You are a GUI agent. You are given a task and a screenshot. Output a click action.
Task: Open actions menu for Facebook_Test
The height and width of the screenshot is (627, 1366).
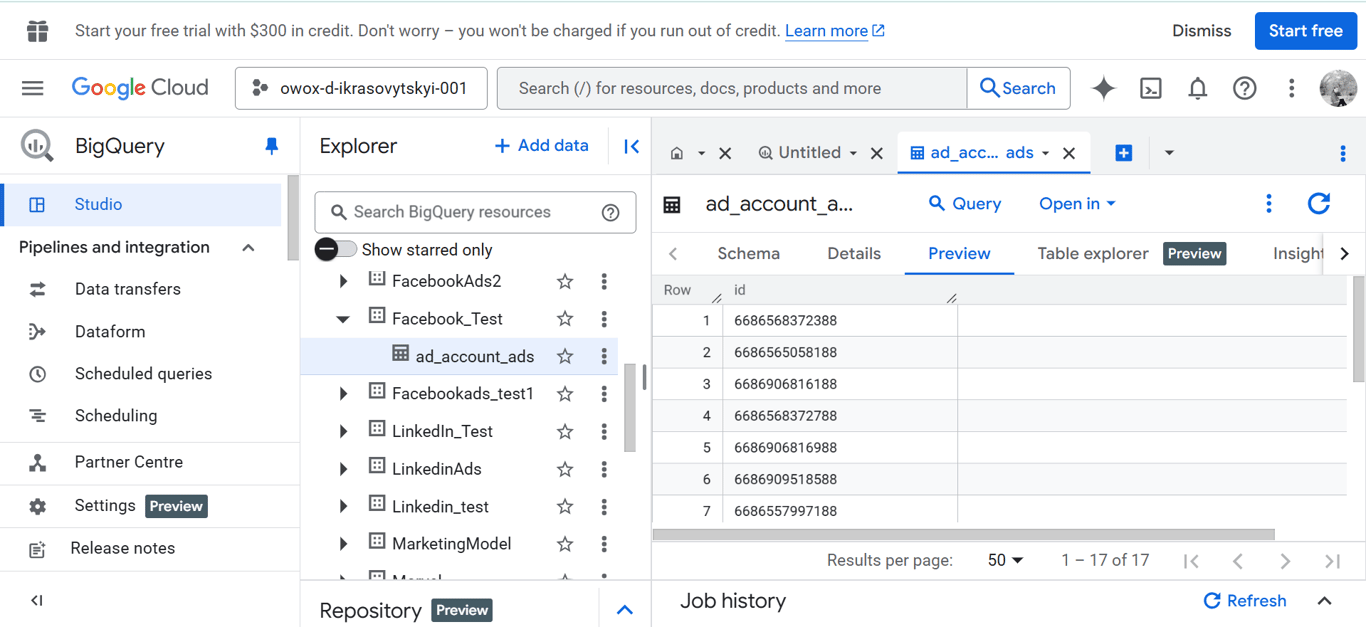tap(604, 319)
